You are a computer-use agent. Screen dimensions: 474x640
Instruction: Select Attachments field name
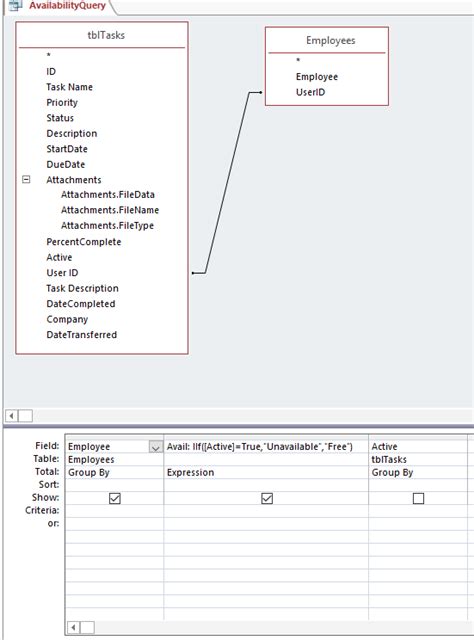(x=73, y=180)
